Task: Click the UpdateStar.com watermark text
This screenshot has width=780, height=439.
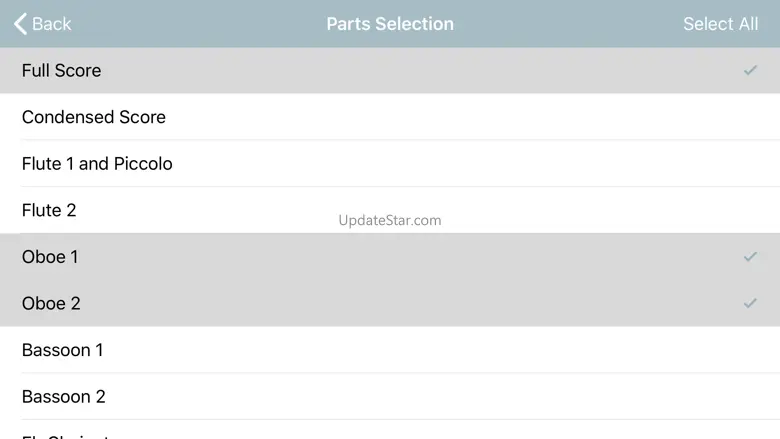Action: tap(390, 220)
